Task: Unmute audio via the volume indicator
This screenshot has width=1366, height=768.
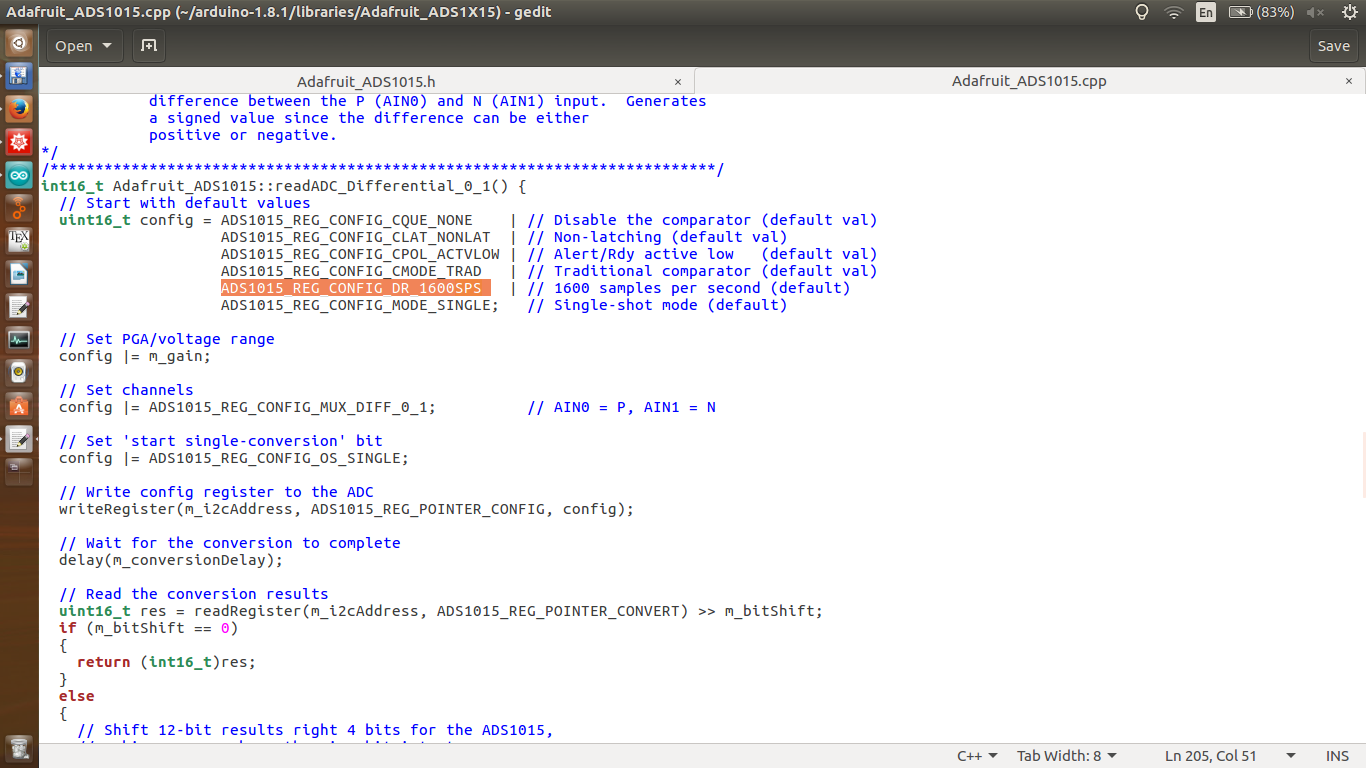Action: pyautogui.click(x=1312, y=12)
